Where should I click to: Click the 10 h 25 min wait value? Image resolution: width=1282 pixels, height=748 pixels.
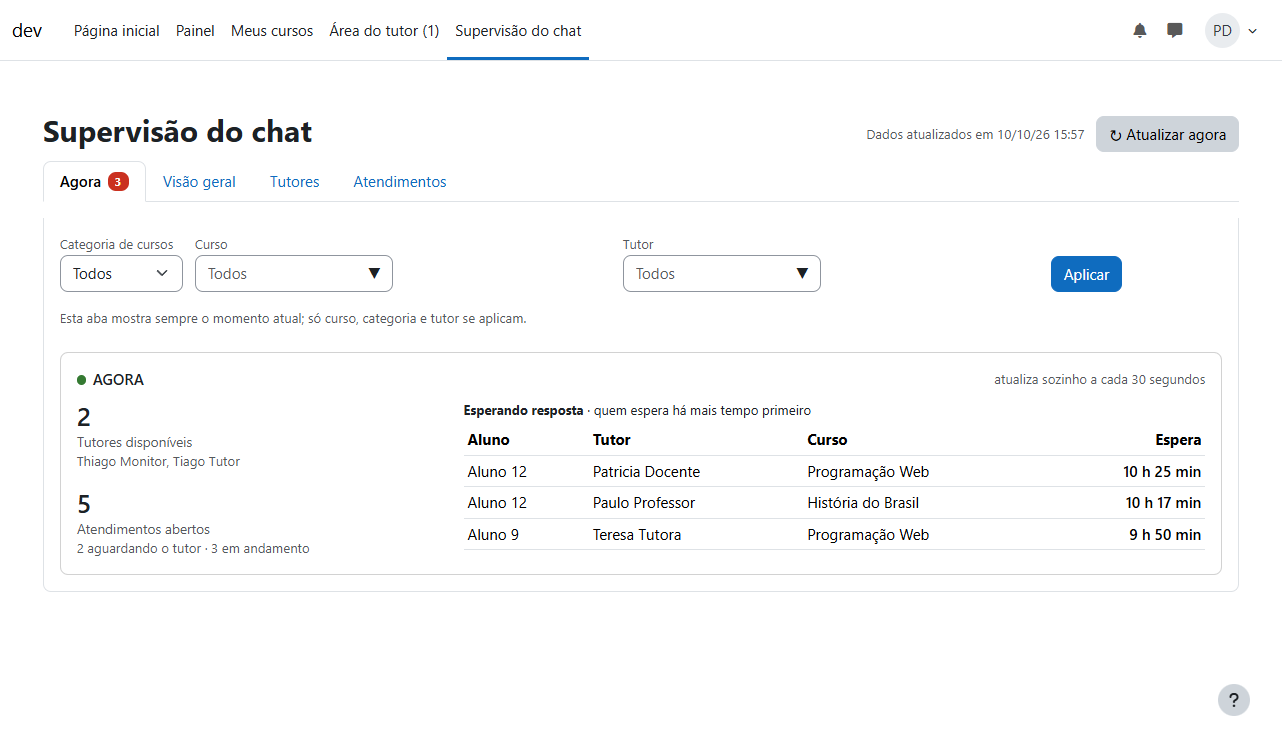[x=1162, y=472]
